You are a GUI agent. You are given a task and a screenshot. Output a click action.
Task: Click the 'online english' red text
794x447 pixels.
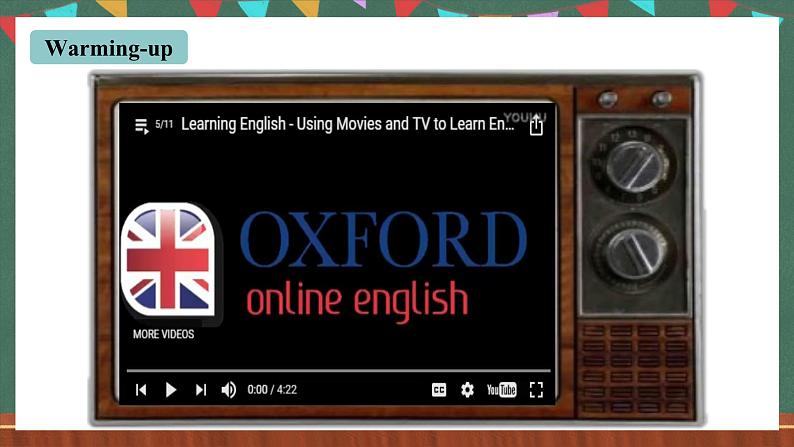pyautogui.click(x=358, y=301)
